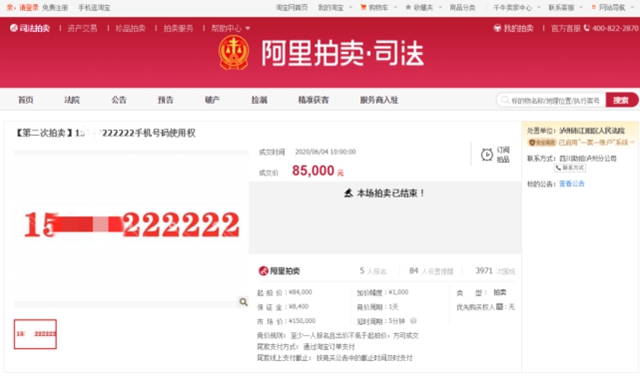Click the 3971 次围观 count
This screenshot has width=640, height=377.
(495, 271)
